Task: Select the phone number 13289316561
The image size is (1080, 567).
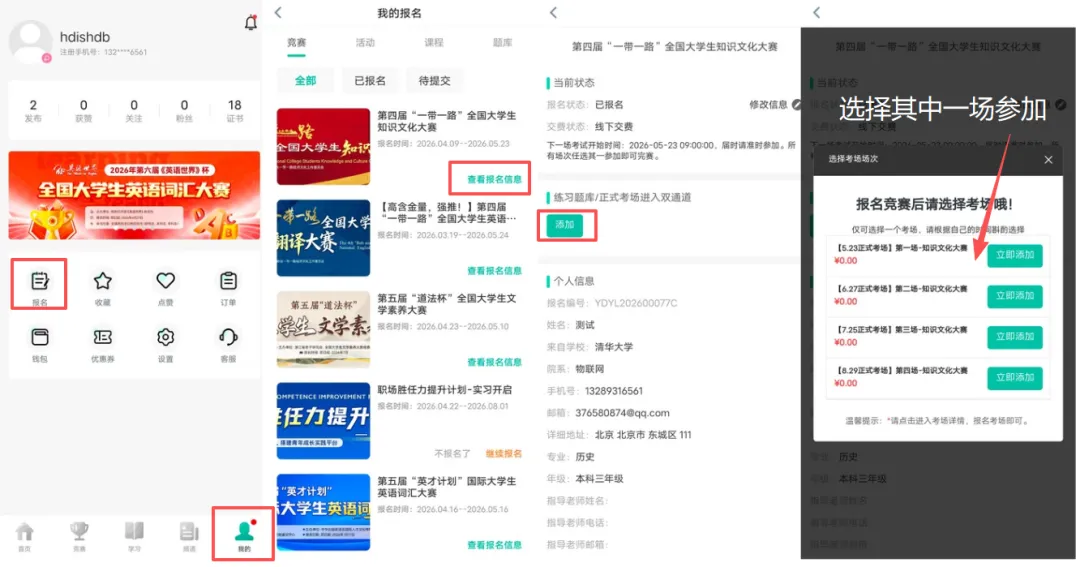Action: (x=614, y=391)
